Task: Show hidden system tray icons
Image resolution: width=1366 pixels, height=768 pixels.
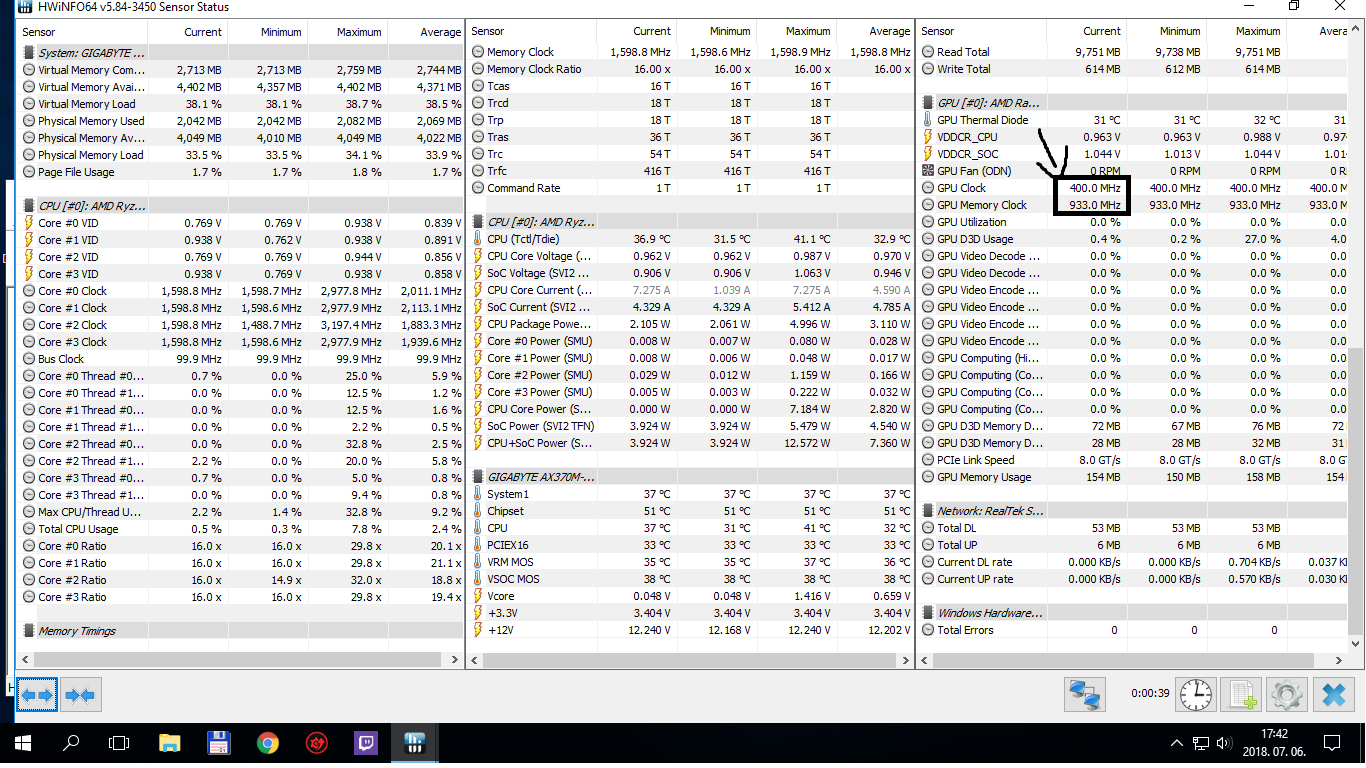Action: 1177,743
